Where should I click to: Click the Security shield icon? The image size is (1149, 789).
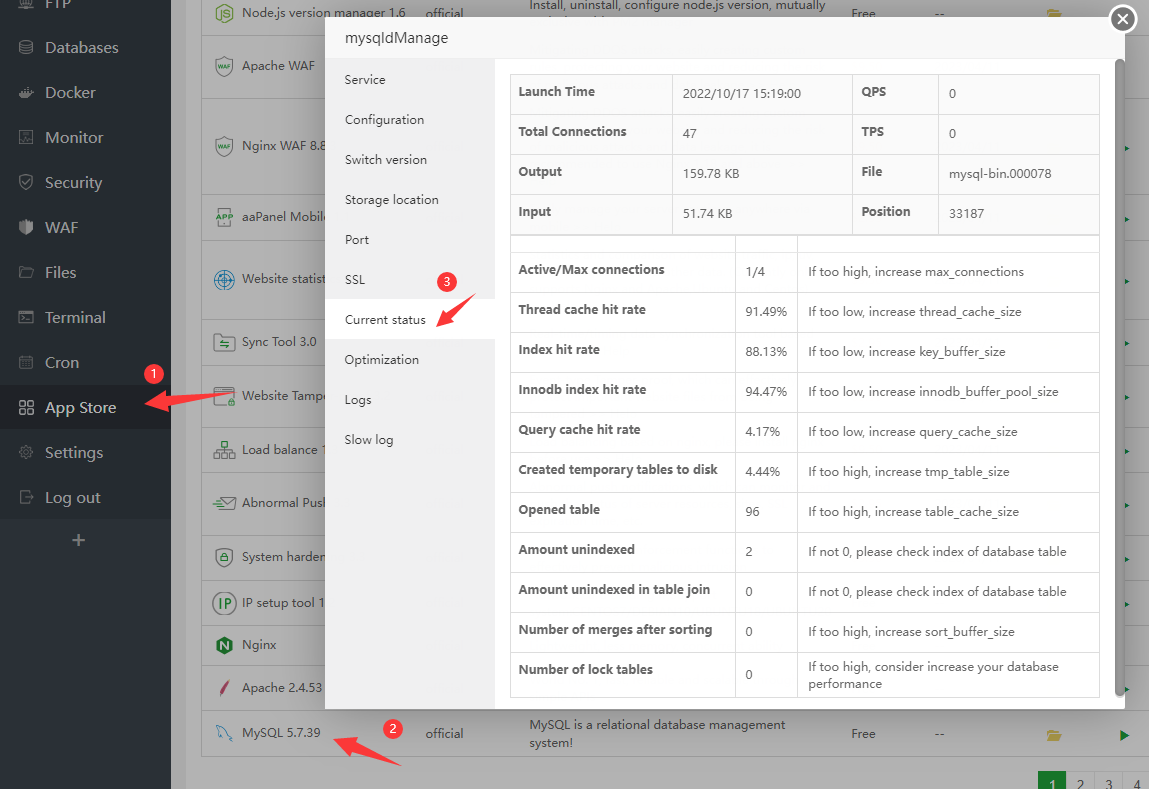point(27,183)
